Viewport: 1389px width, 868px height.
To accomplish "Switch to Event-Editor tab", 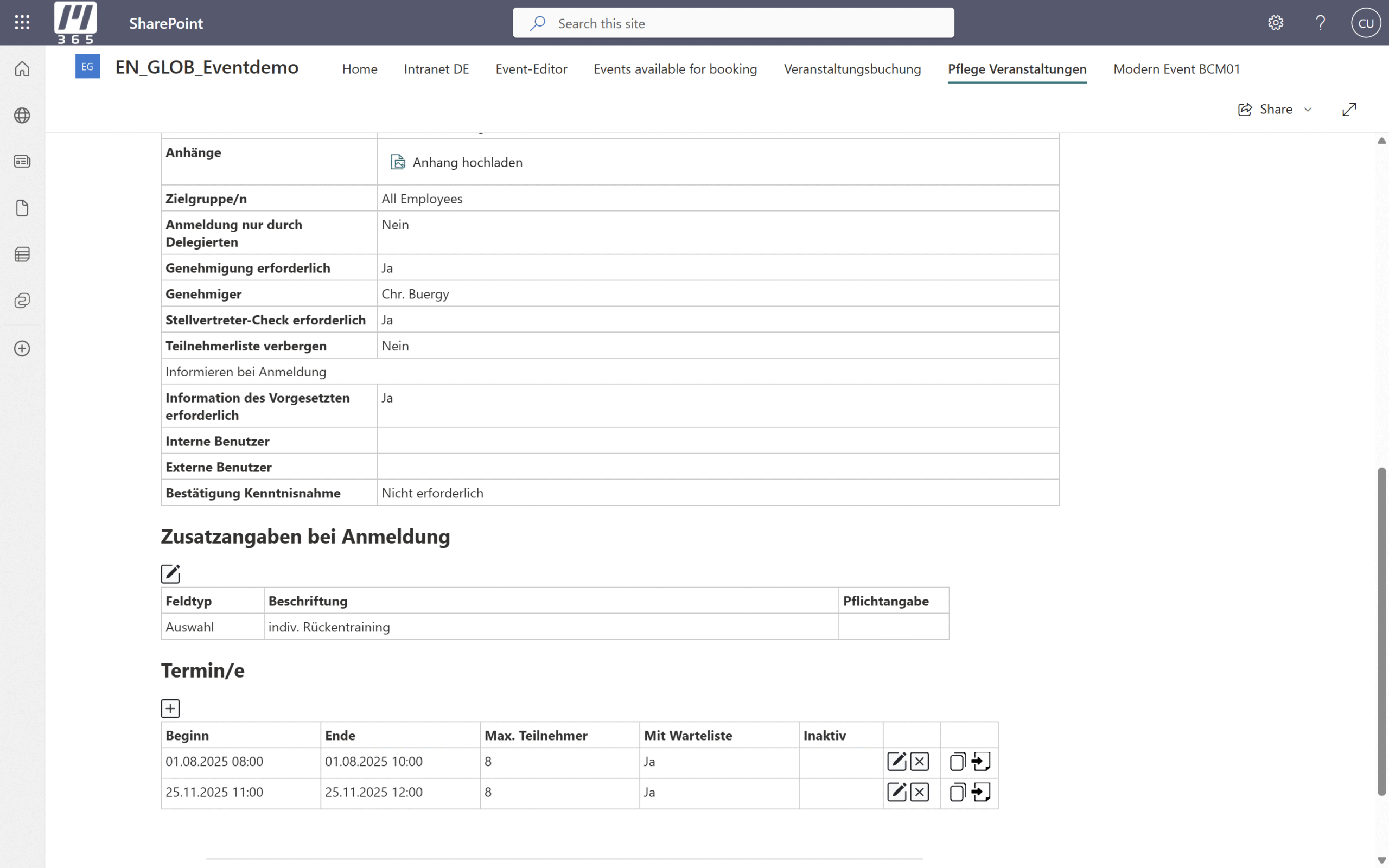I will [x=531, y=69].
